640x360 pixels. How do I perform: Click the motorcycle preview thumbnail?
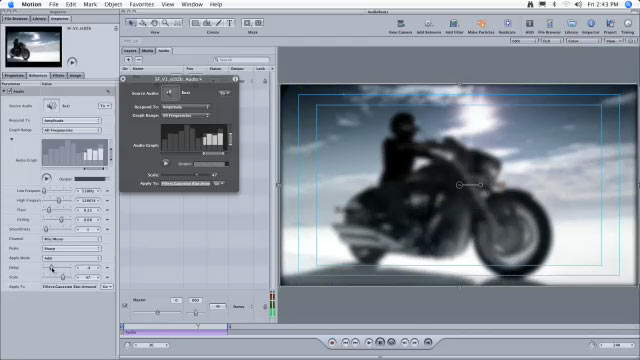[x=33, y=47]
